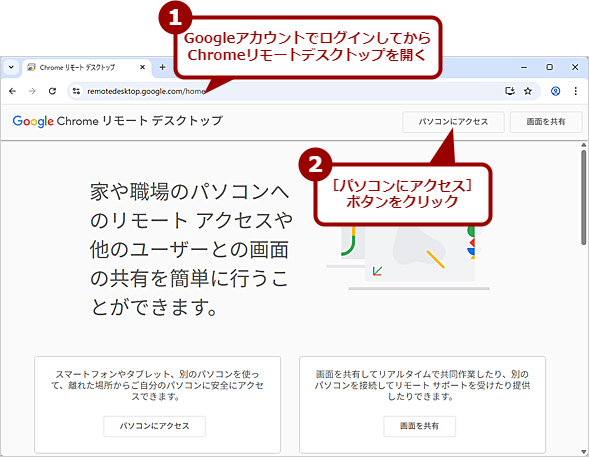Close the Chrome リモート デスクトップ tab
Image resolution: width=589 pixels, height=457 pixels.
coord(142,67)
